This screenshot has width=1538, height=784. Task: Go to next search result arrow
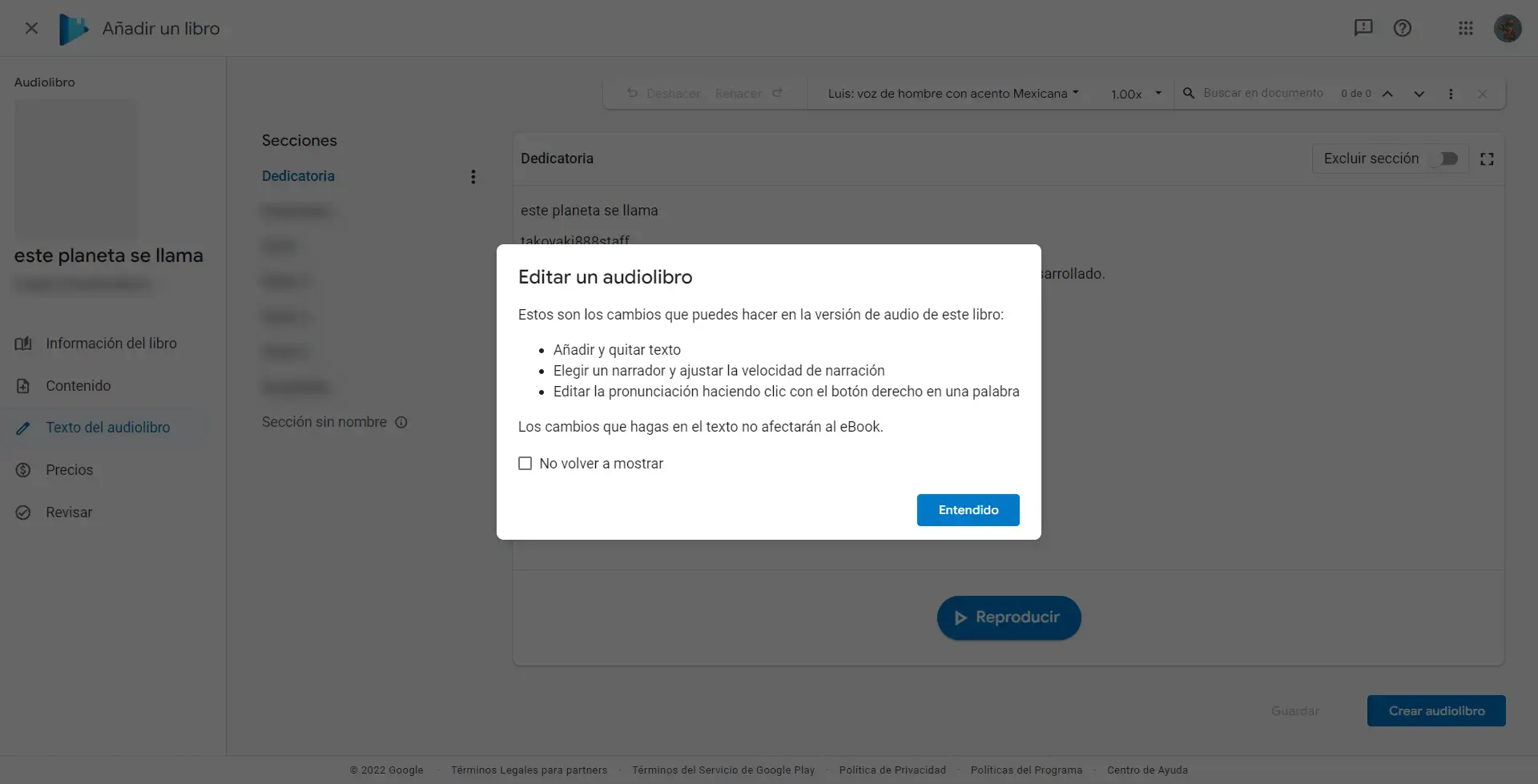click(x=1419, y=94)
